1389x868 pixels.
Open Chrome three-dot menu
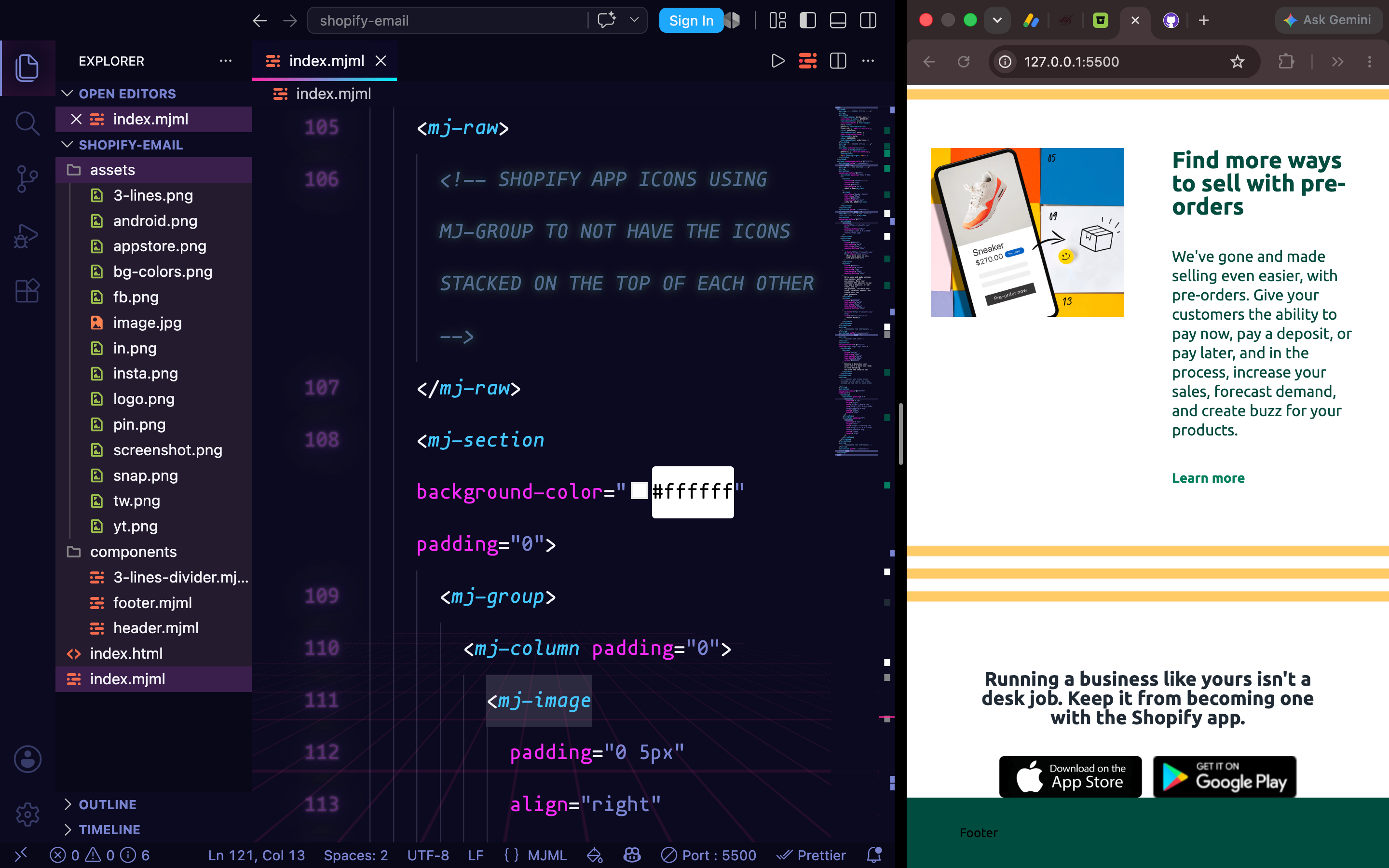pyautogui.click(x=1370, y=61)
